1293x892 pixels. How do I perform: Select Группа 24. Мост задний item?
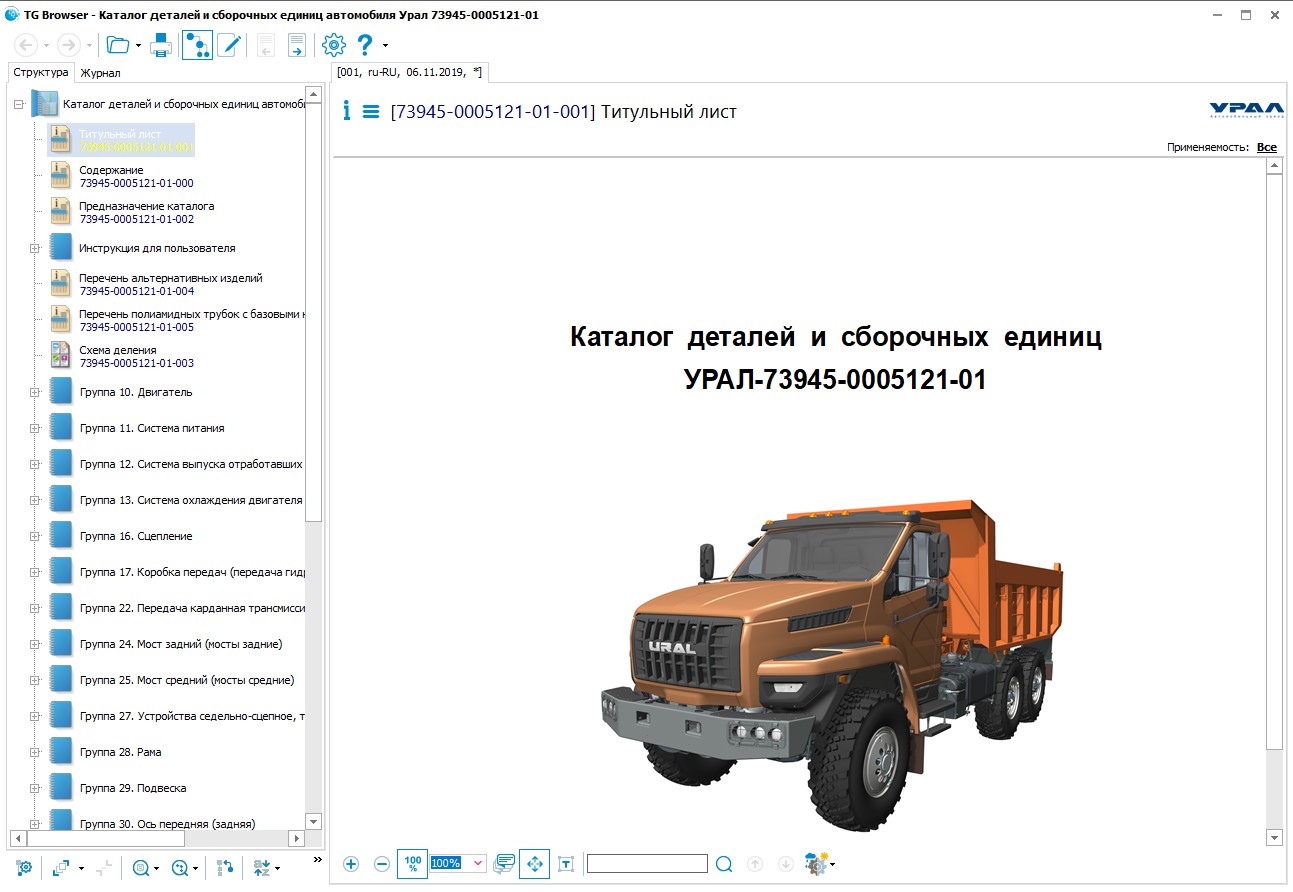pos(181,644)
